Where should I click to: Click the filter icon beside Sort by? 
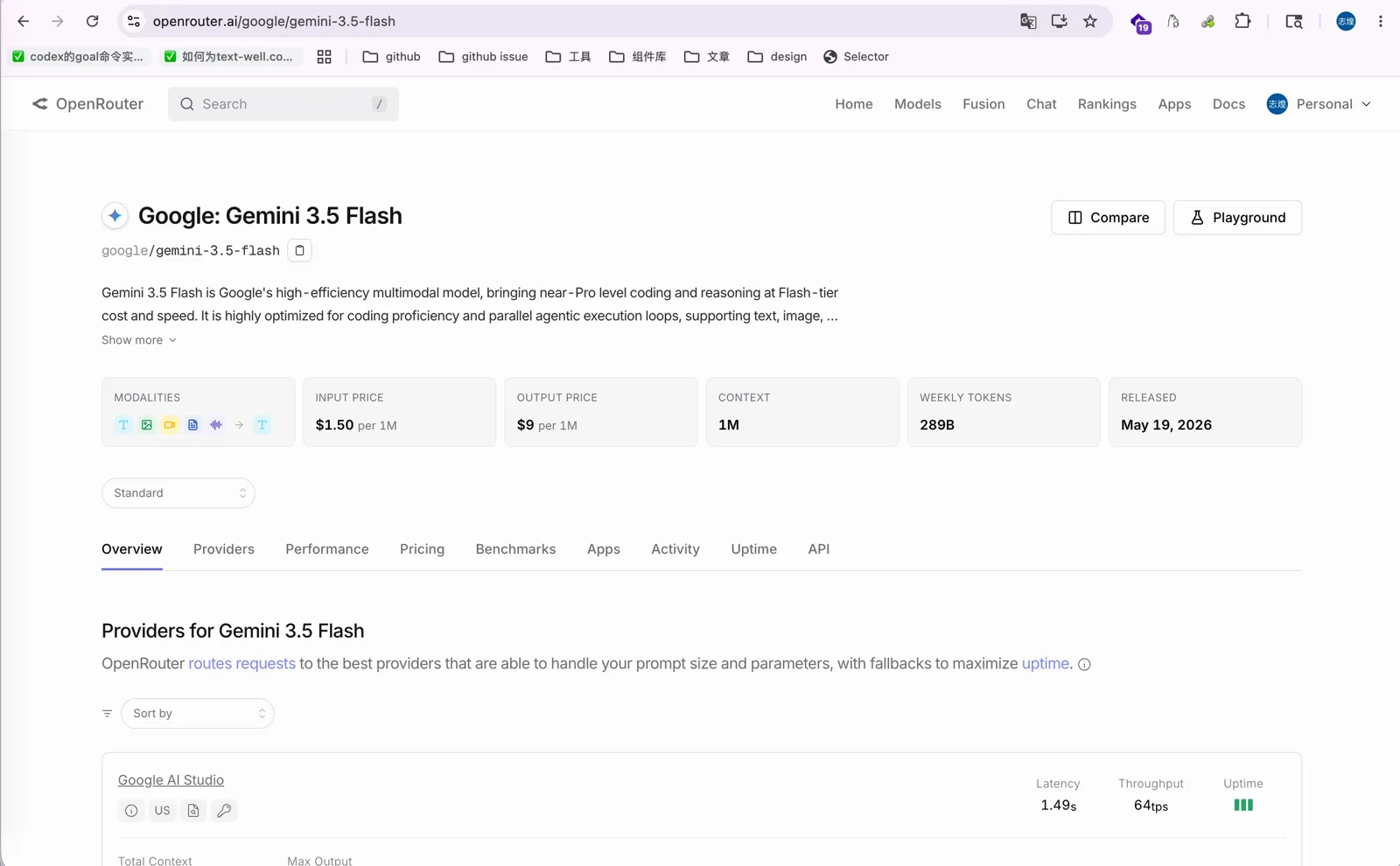click(107, 714)
